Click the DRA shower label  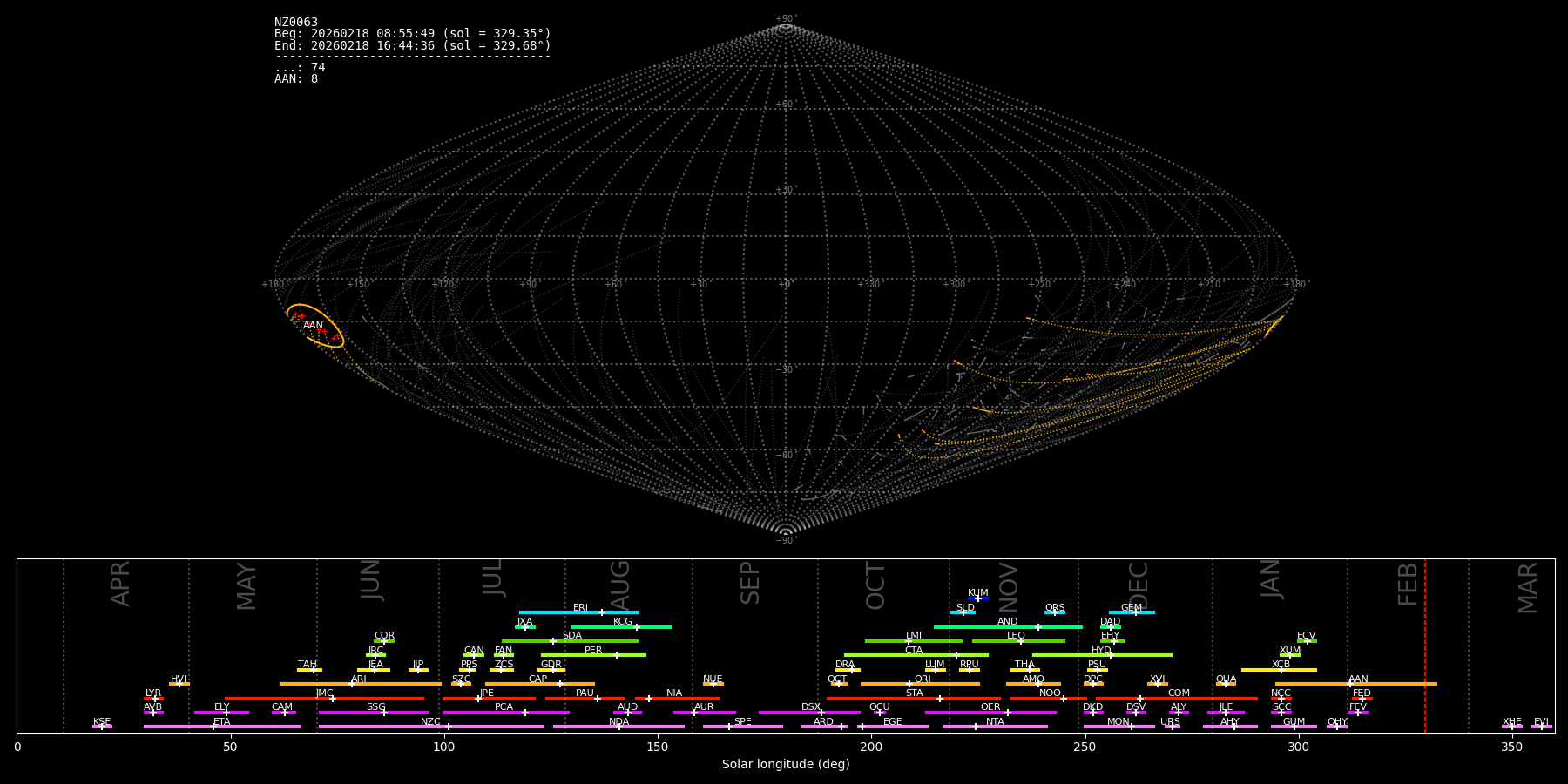[845, 665]
